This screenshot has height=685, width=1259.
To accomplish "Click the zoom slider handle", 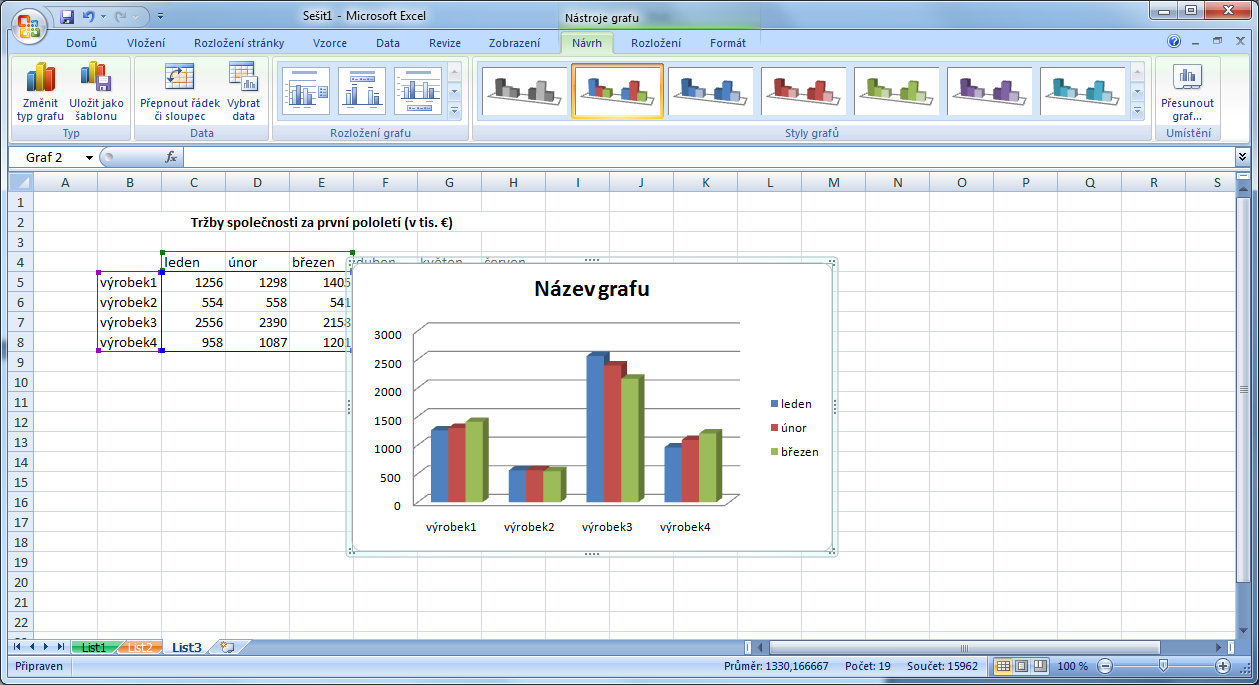I will [x=1163, y=666].
